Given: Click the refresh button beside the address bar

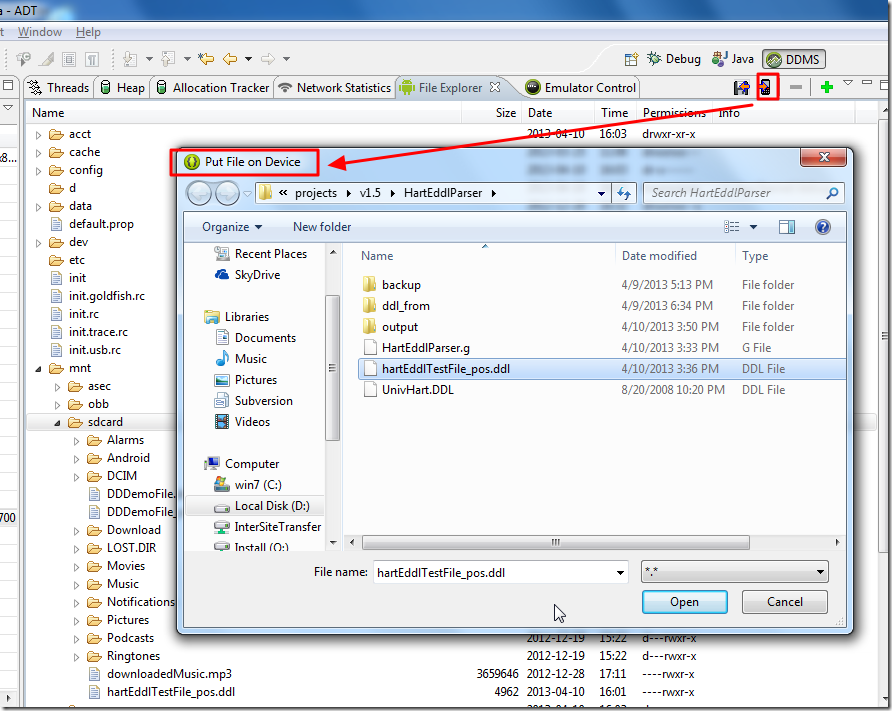Looking at the screenshot, I should pos(624,193).
